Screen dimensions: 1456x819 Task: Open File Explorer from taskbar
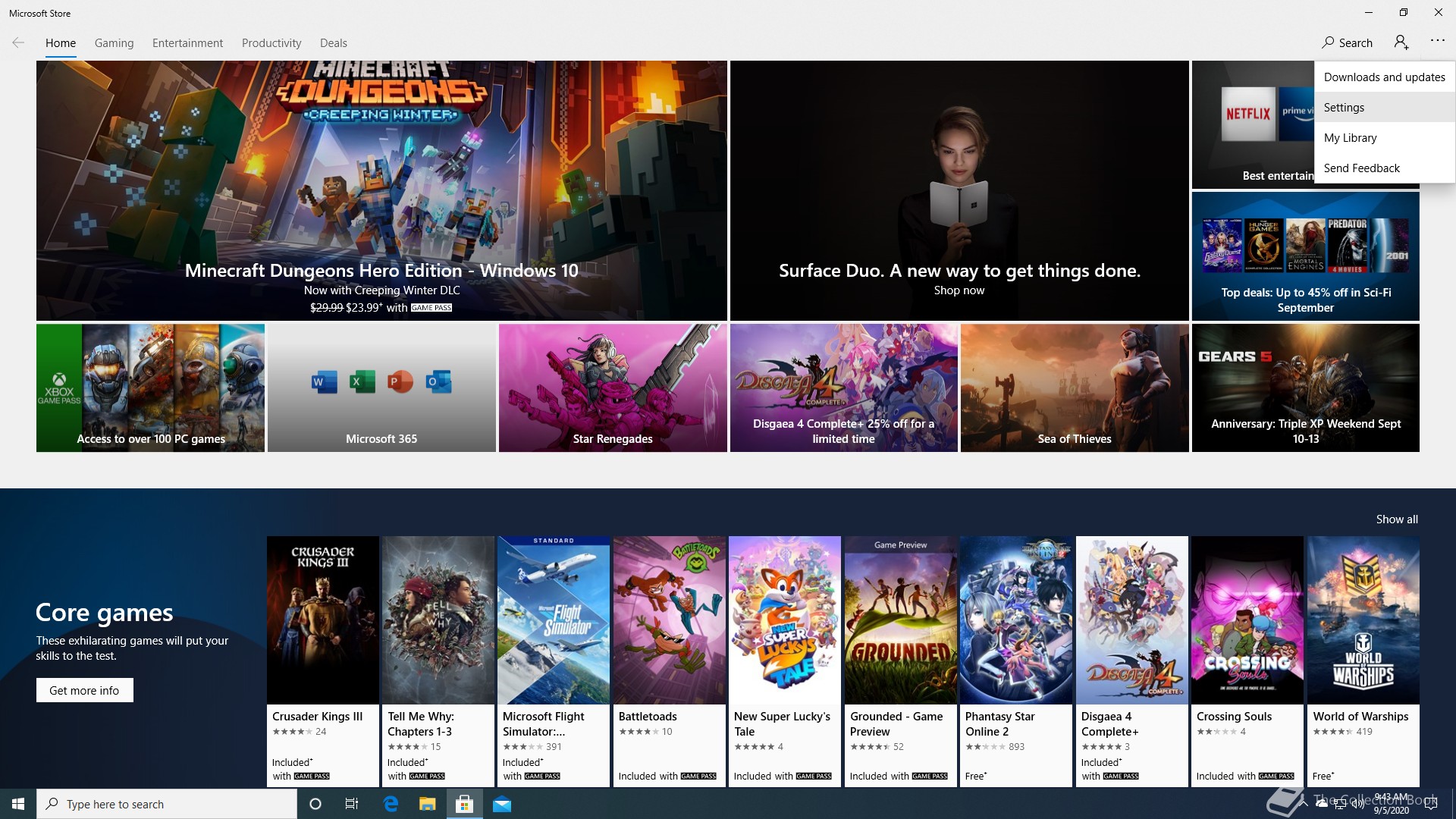coord(428,804)
